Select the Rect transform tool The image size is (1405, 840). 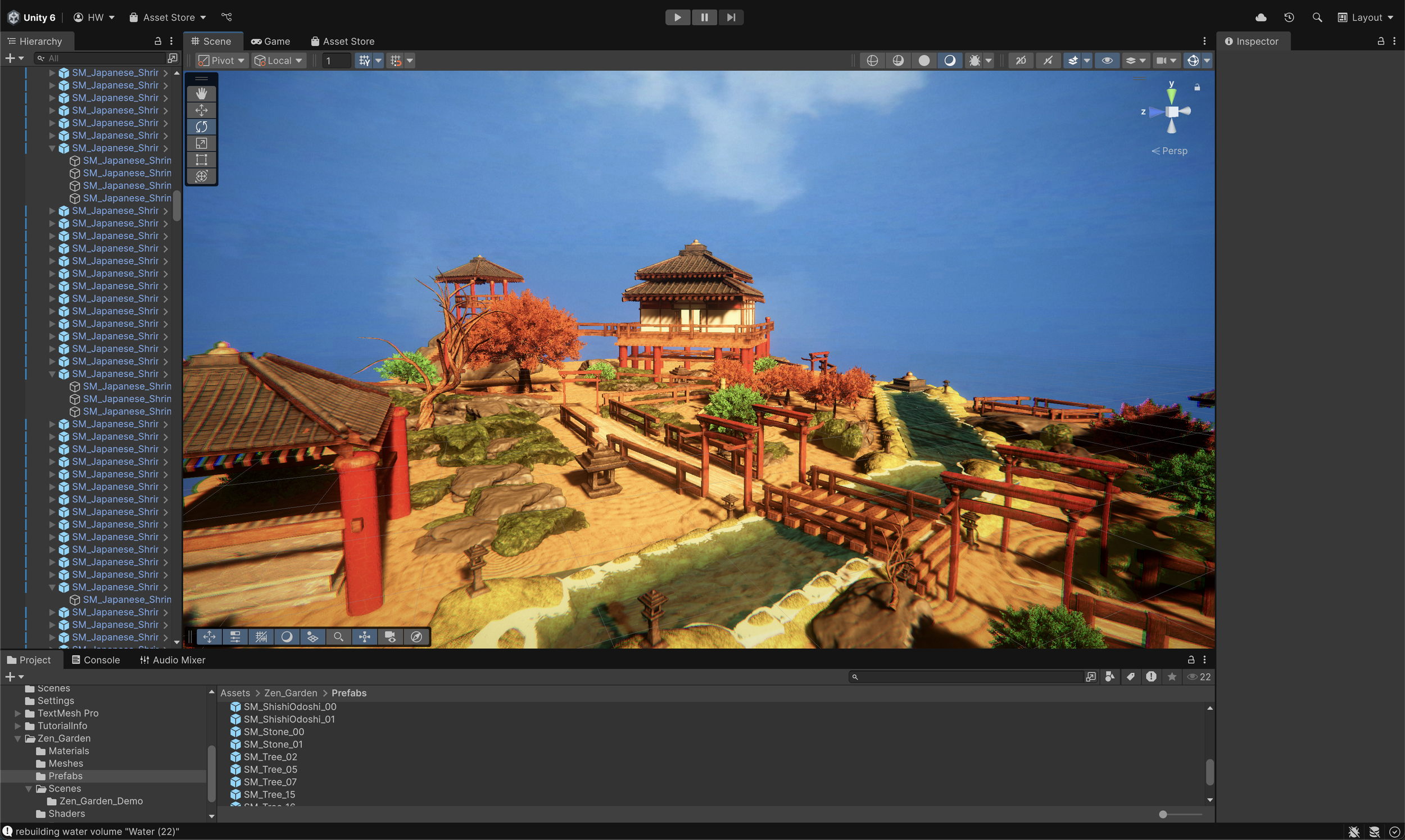coord(202,160)
